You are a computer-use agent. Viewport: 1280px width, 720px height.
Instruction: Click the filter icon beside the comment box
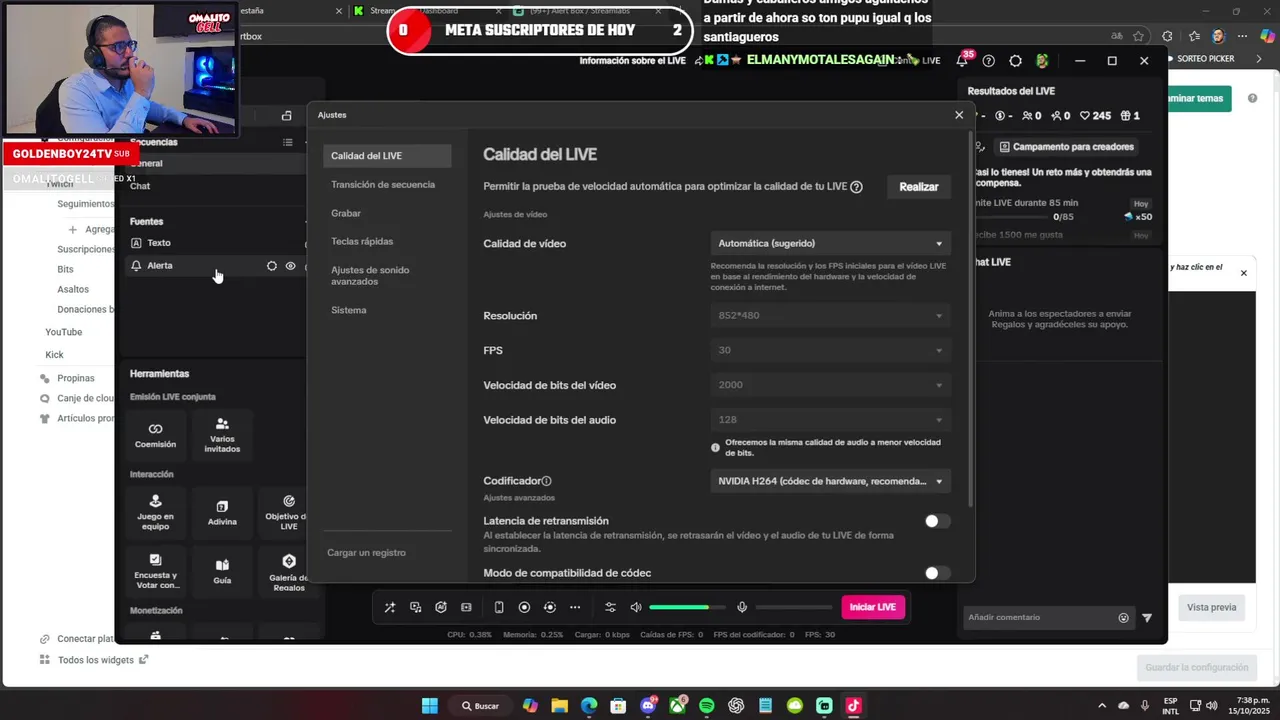(1147, 618)
